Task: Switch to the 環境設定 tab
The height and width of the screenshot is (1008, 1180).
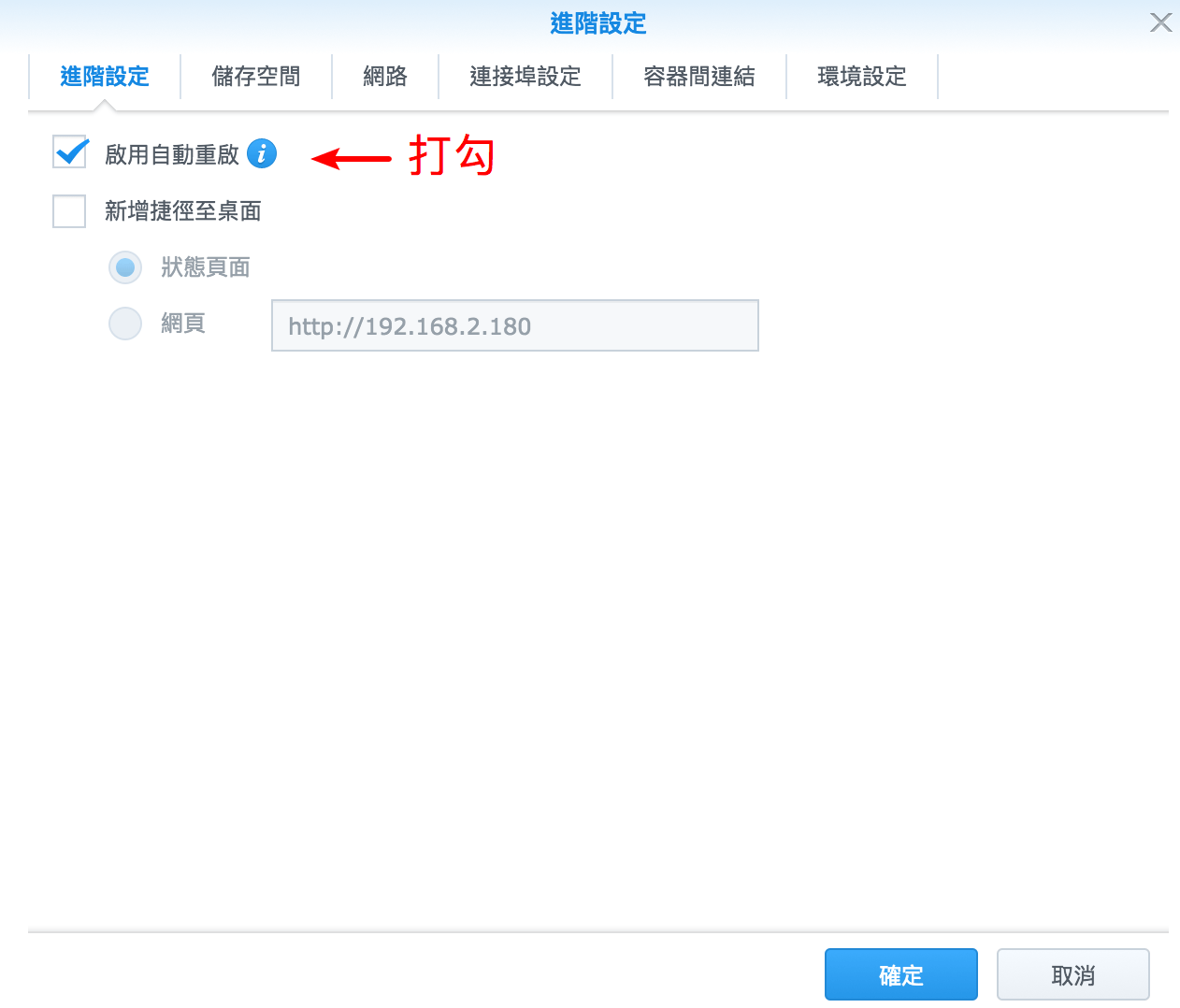Action: 862,77
